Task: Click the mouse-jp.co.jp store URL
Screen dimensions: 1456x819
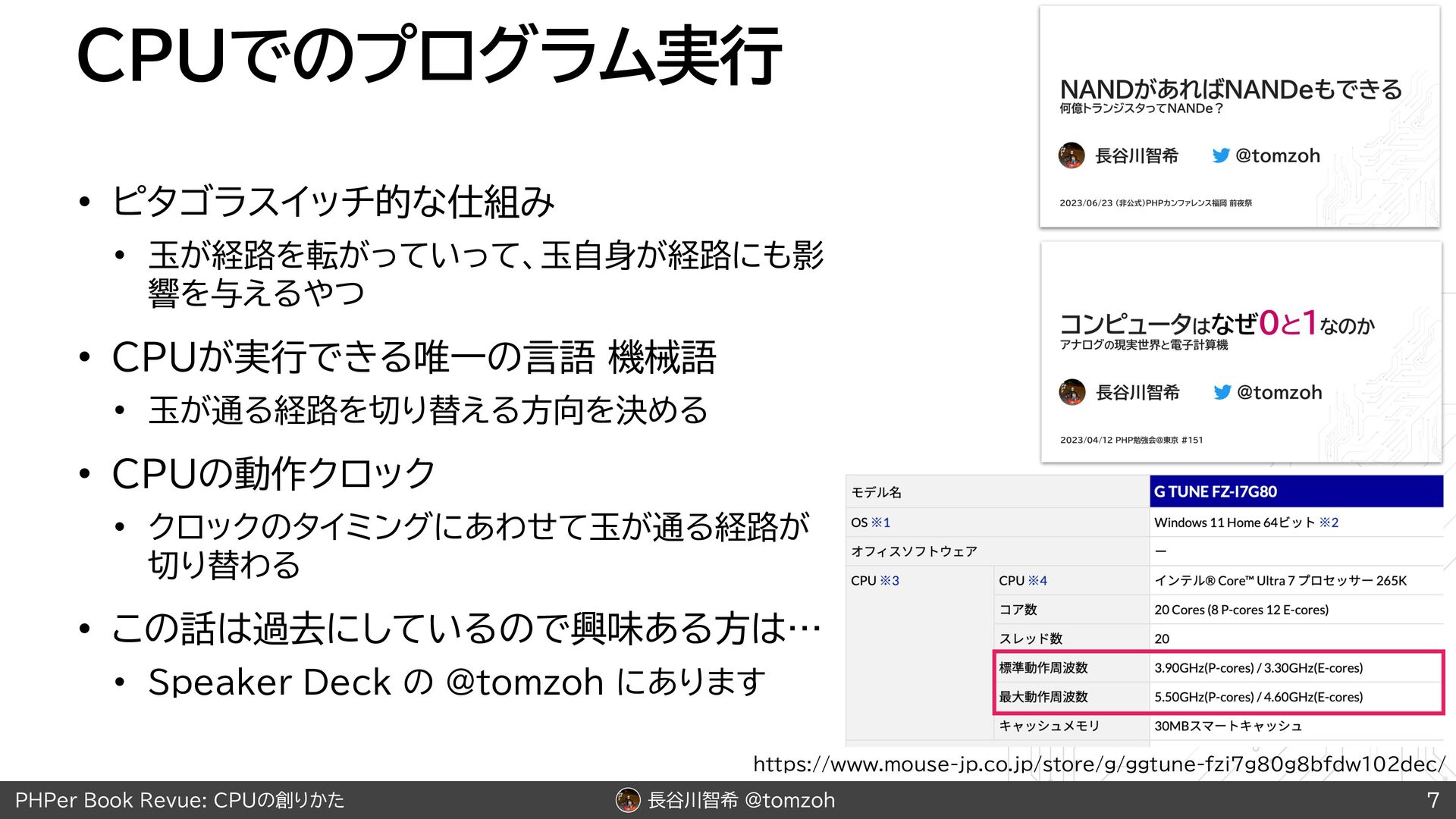Action: pos(1099,764)
